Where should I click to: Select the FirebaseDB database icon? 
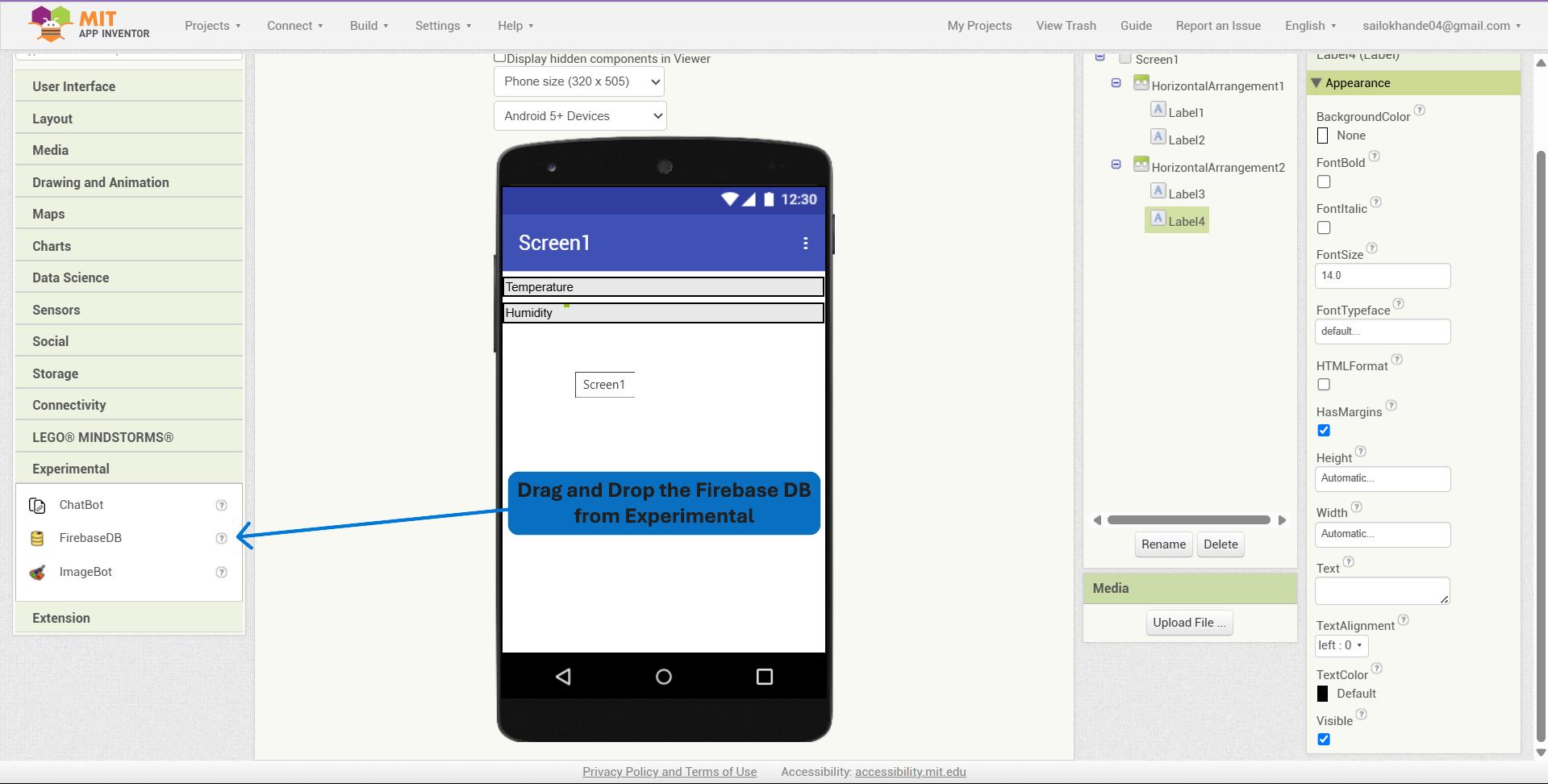(x=37, y=539)
